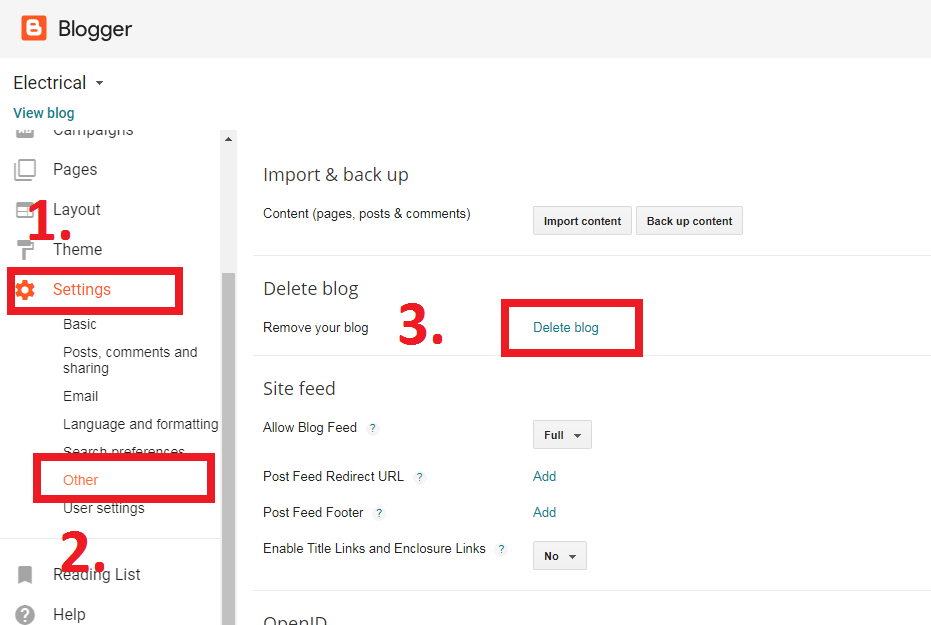Open the Other settings submenu
Image resolution: width=931 pixels, height=625 pixels.
click(x=81, y=480)
